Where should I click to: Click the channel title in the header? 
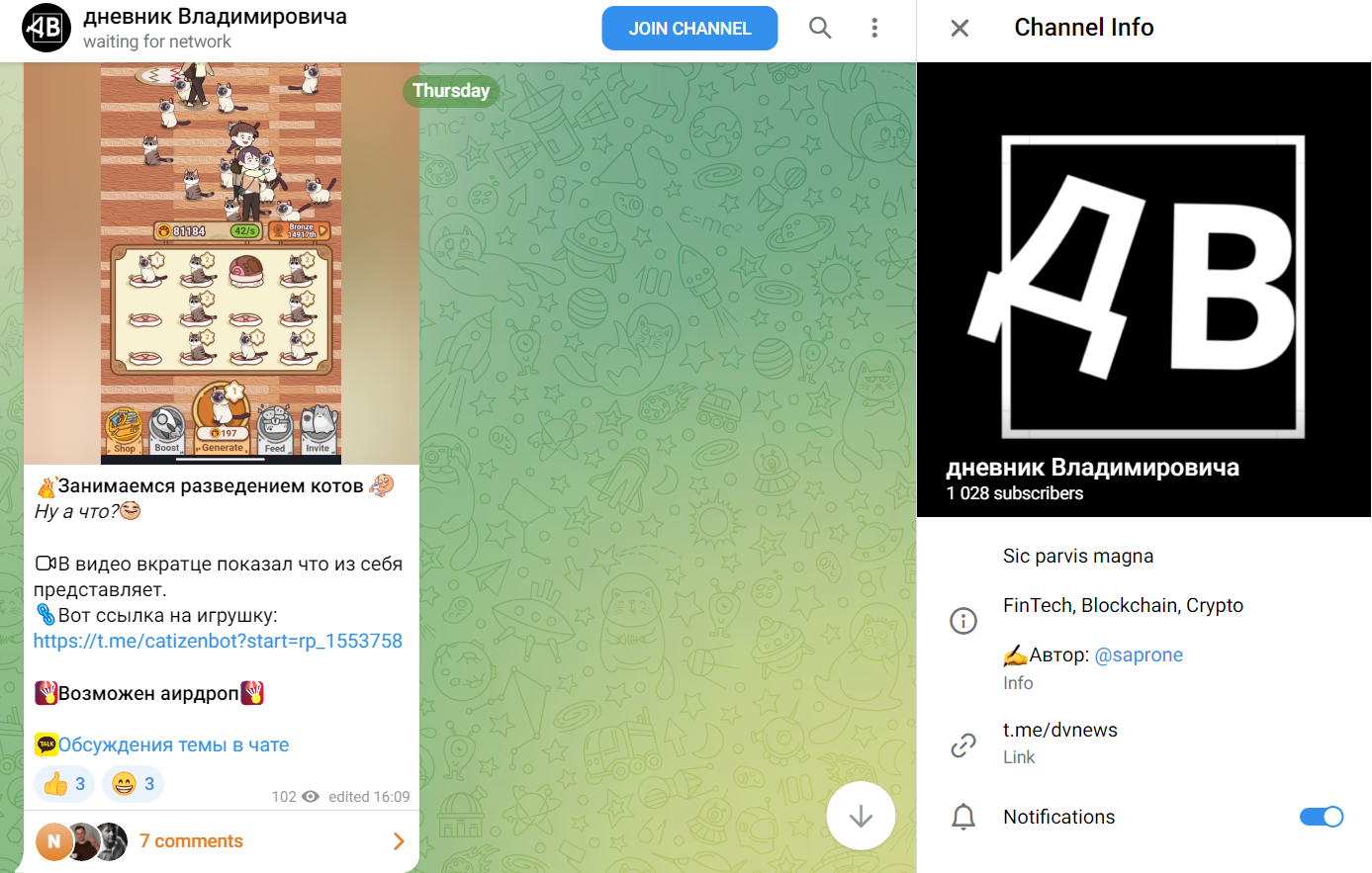click(x=215, y=17)
